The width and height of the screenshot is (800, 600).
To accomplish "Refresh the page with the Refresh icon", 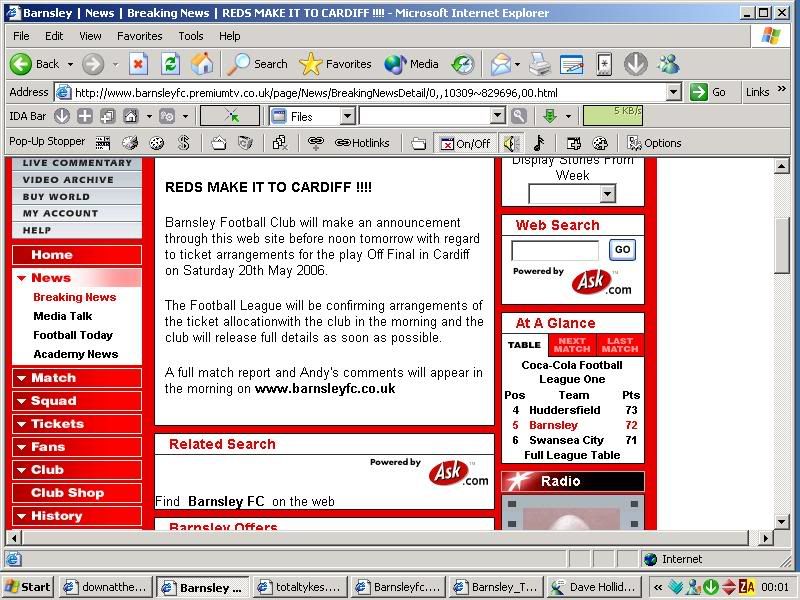I will point(170,64).
